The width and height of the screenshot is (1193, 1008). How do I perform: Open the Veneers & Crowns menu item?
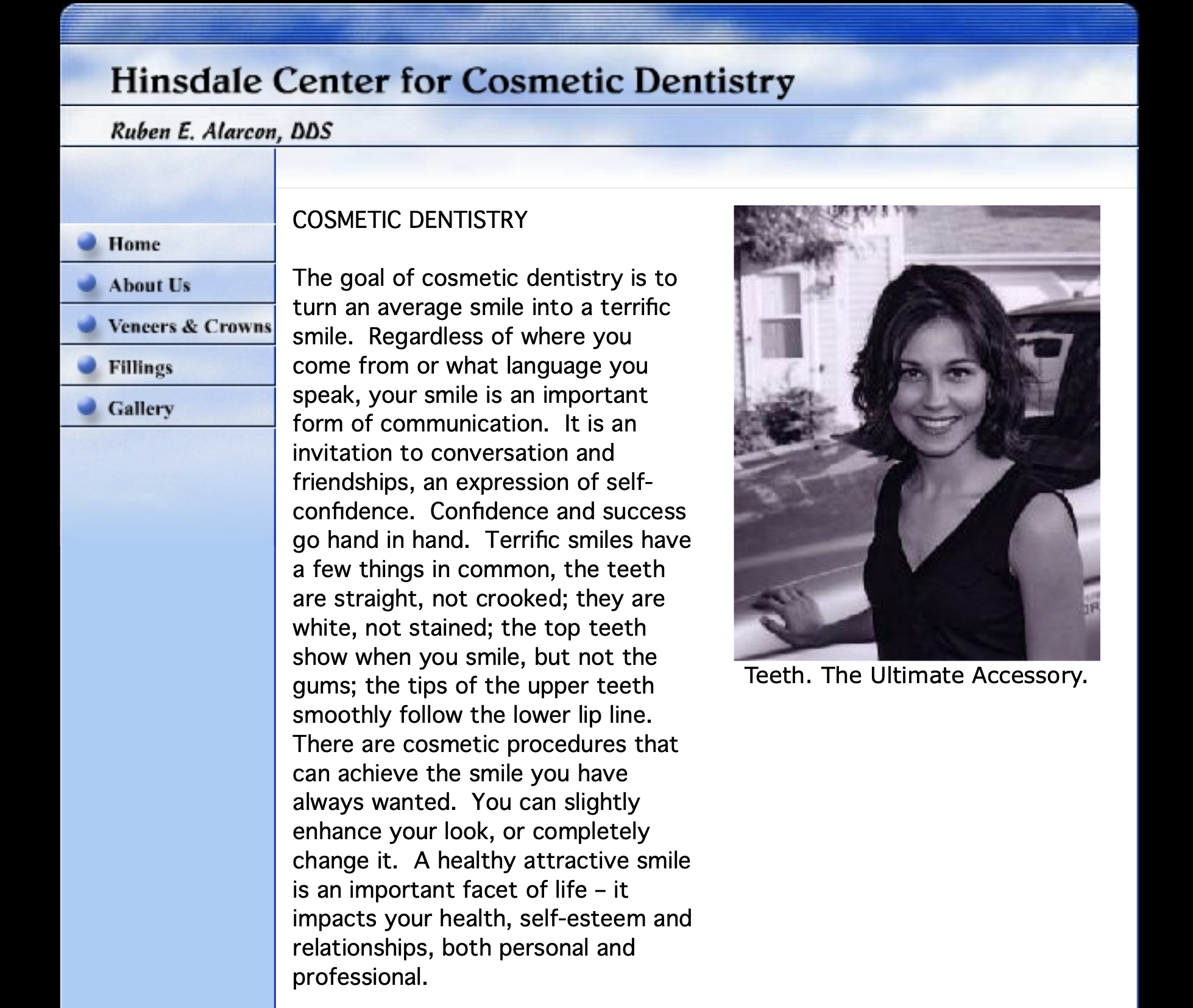[x=189, y=326]
